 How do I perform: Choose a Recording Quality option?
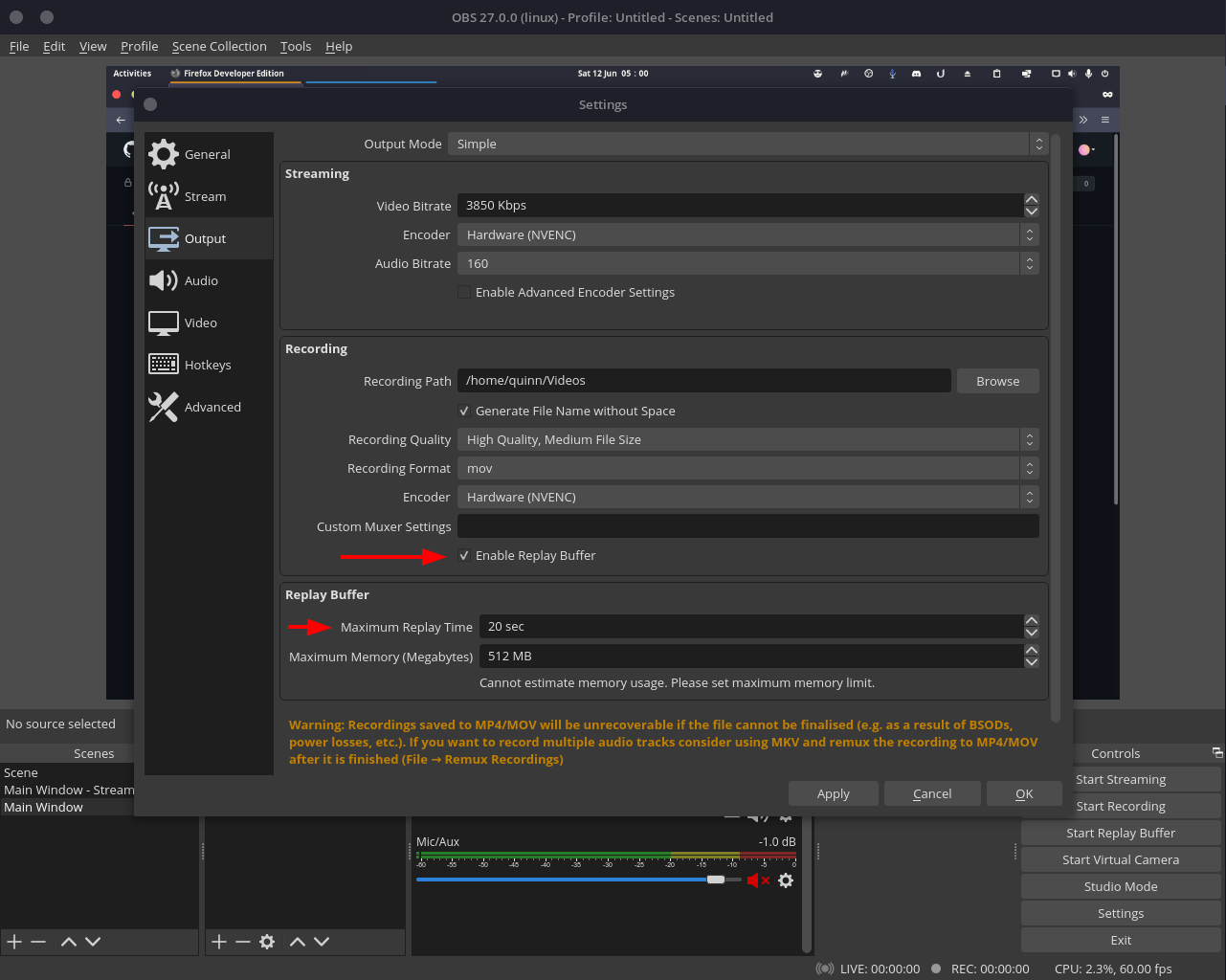(x=747, y=439)
